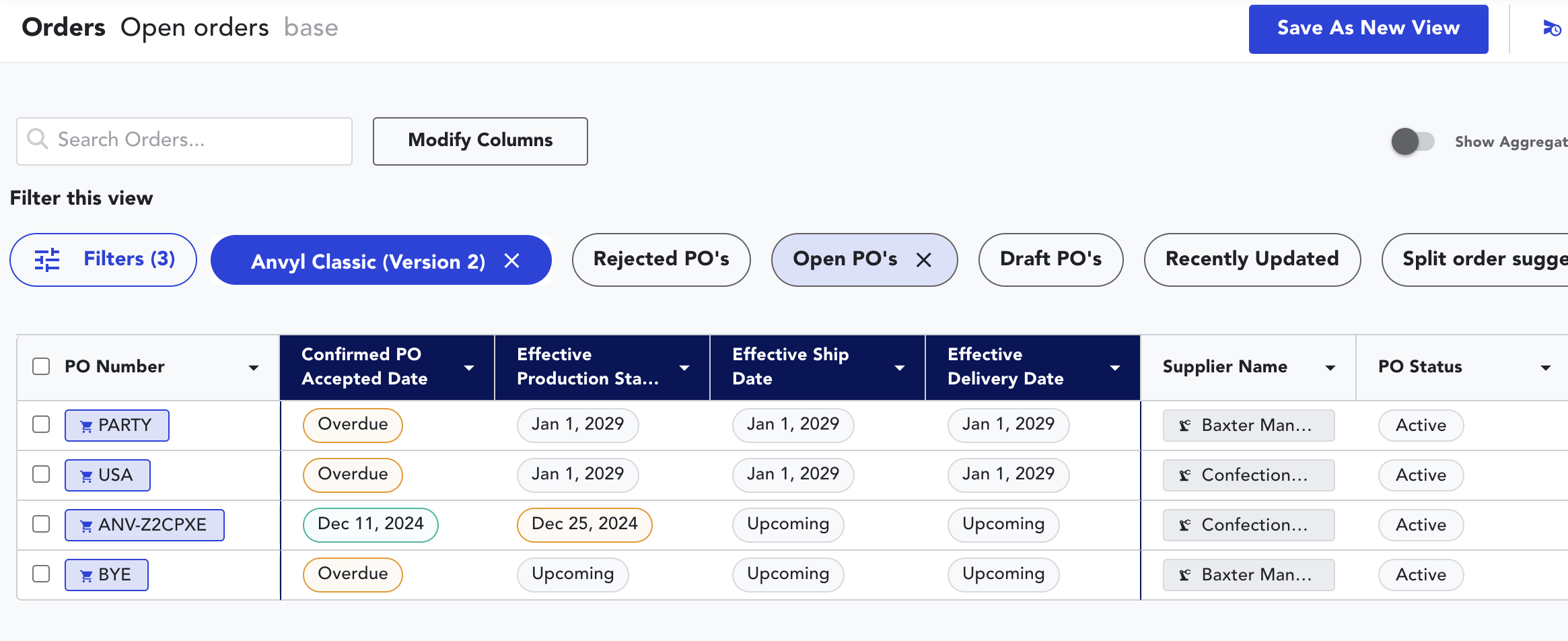Click USA row Effective Delivery Date Jan 1, 2029
Image resolution: width=1568 pixels, height=641 pixels.
tap(1009, 475)
